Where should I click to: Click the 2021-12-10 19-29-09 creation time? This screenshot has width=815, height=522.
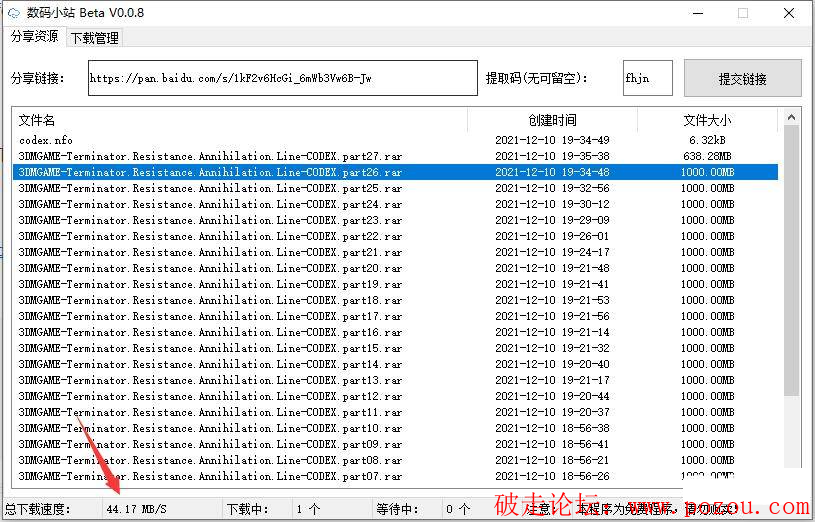pyautogui.click(x=552, y=220)
